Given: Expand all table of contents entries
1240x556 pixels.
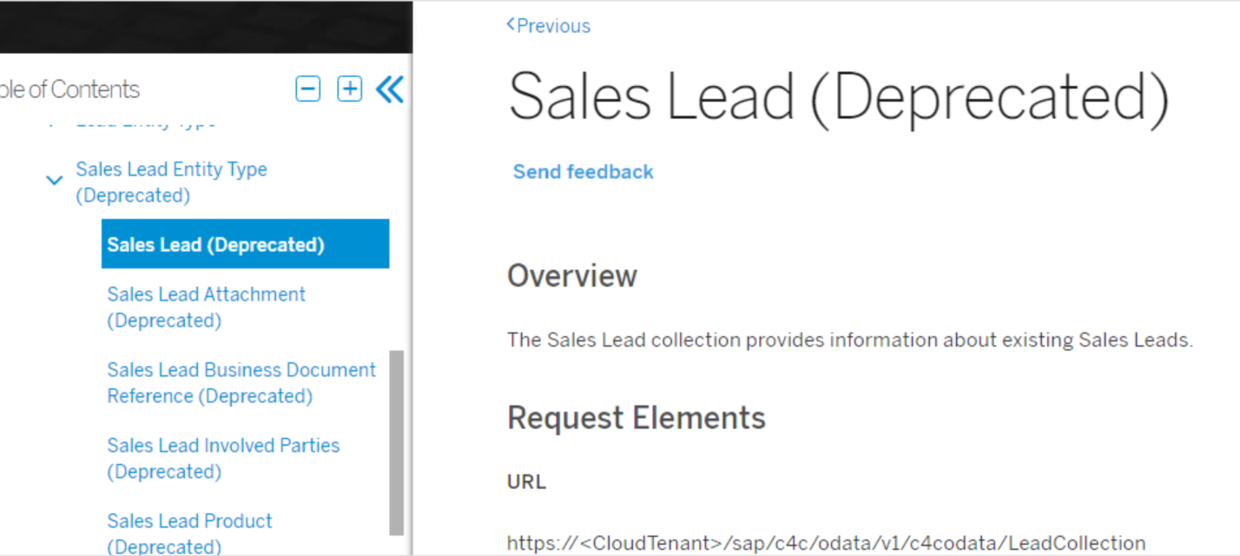Looking at the screenshot, I should tap(349, 89).
